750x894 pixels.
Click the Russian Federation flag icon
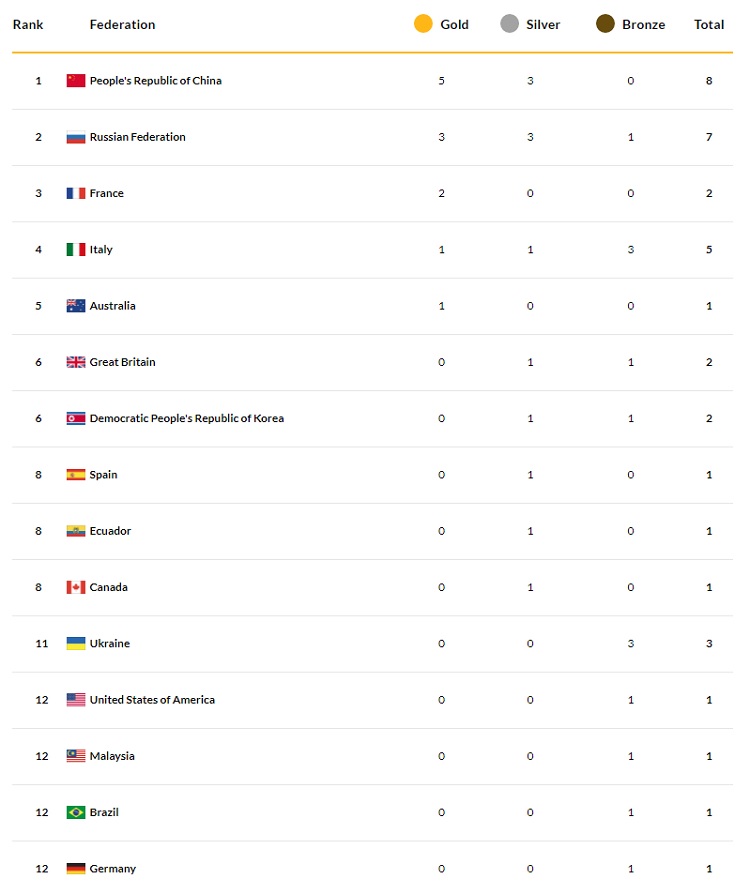(x=76, y=137)
